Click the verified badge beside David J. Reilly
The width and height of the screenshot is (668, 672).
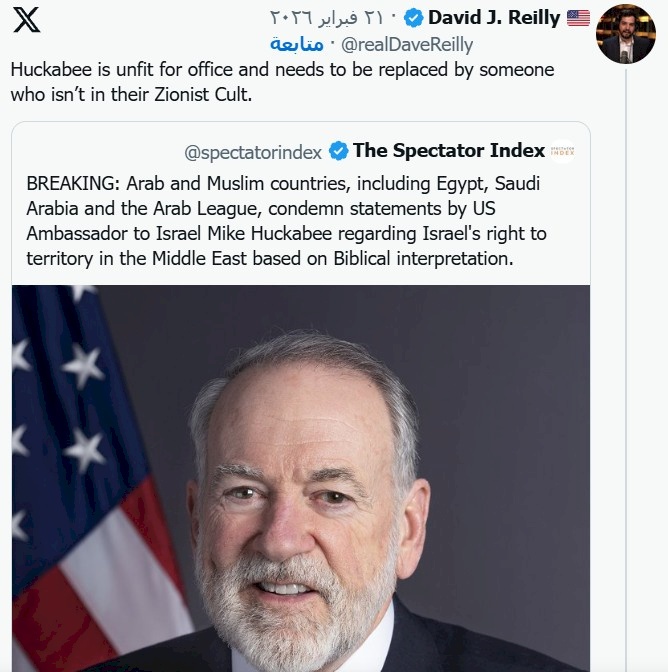click(412, 18)
